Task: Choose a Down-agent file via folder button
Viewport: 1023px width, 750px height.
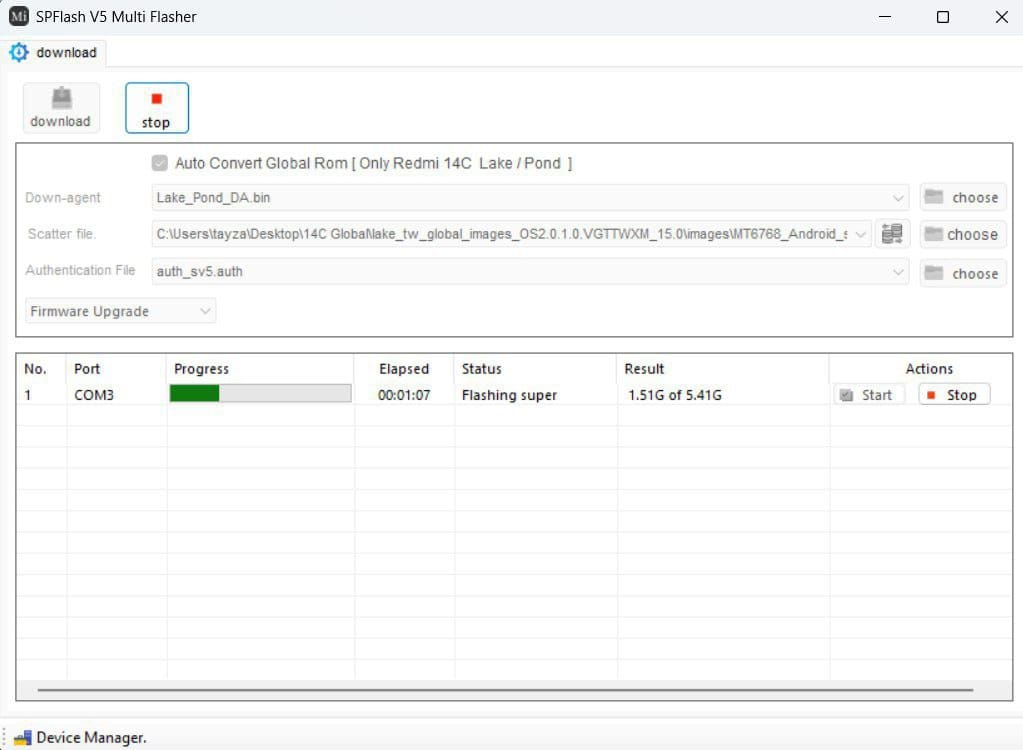Action: 962,197
